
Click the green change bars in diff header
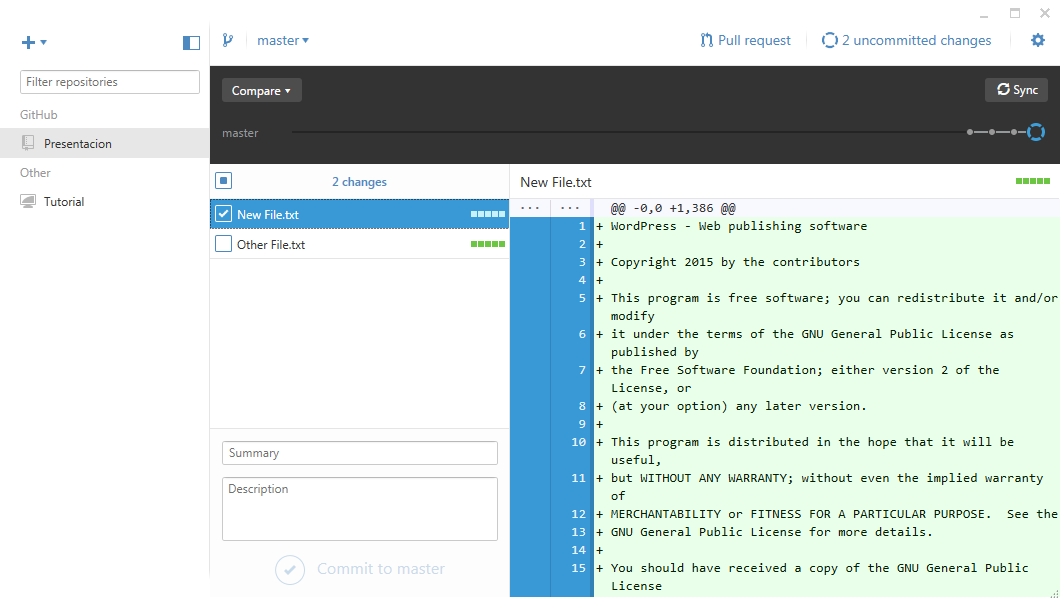click(x=1033, y=181)
